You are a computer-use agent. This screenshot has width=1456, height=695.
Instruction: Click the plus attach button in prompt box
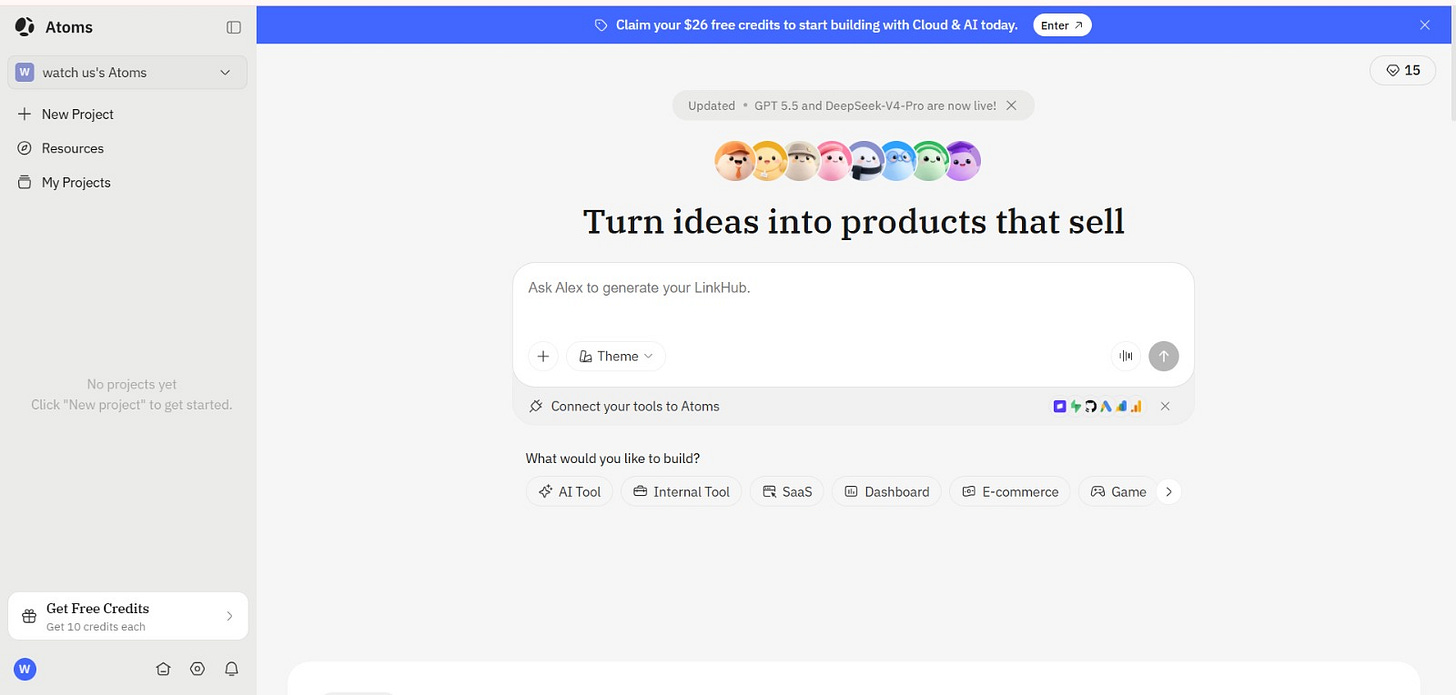click(x=543, y=356)
